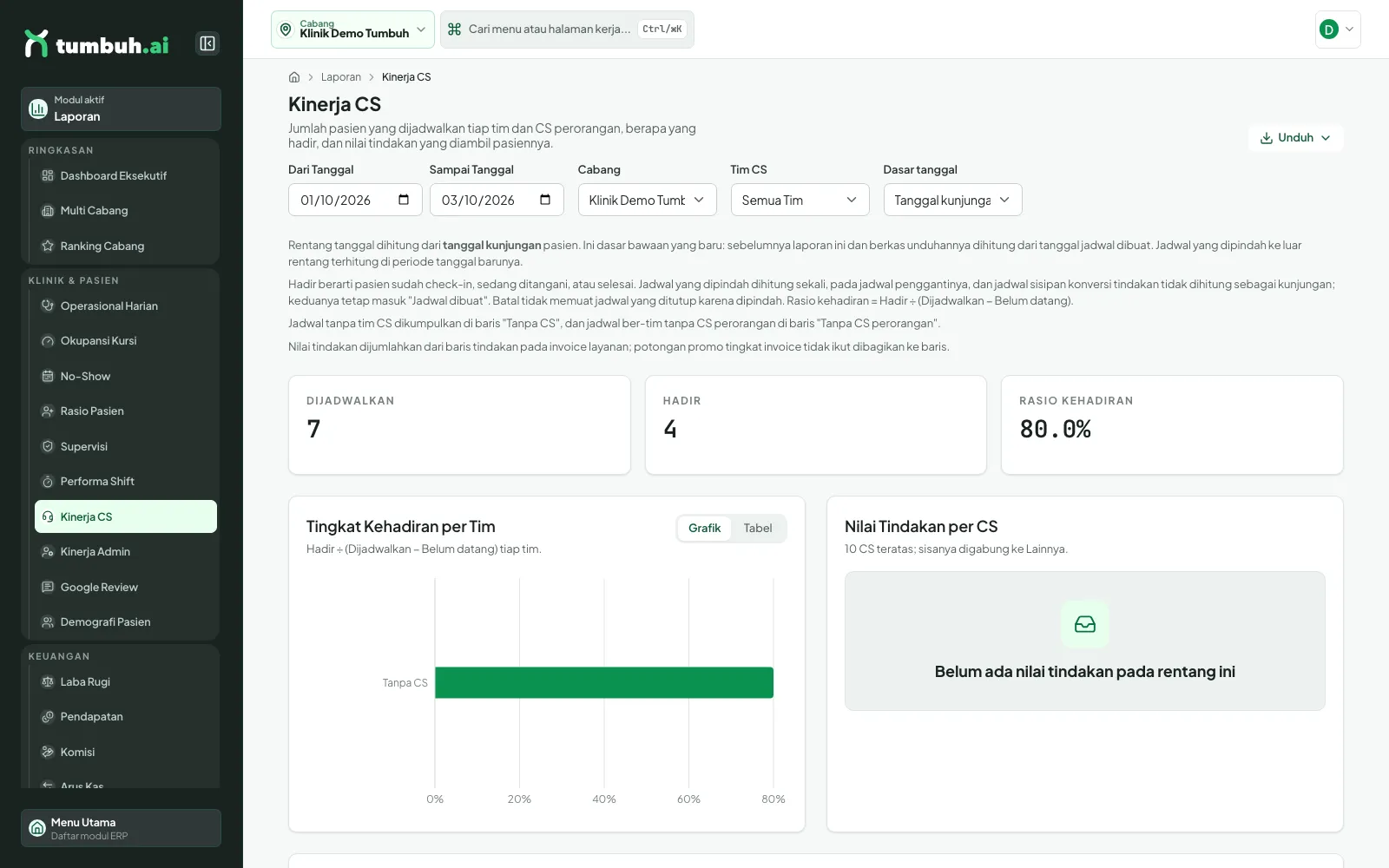Open Menu Utama Daftar modul ERP
This screenshot has width=1389, height=868.
point(121,828)
